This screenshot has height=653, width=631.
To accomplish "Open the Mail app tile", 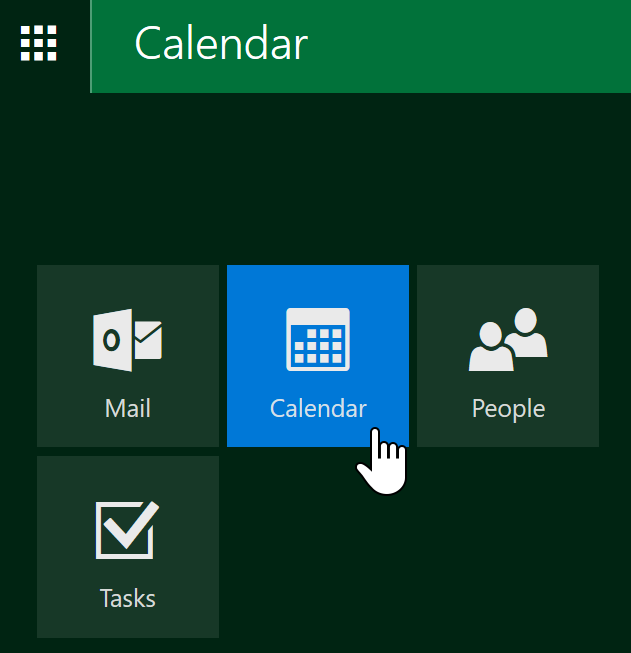I will click(128, 355).
